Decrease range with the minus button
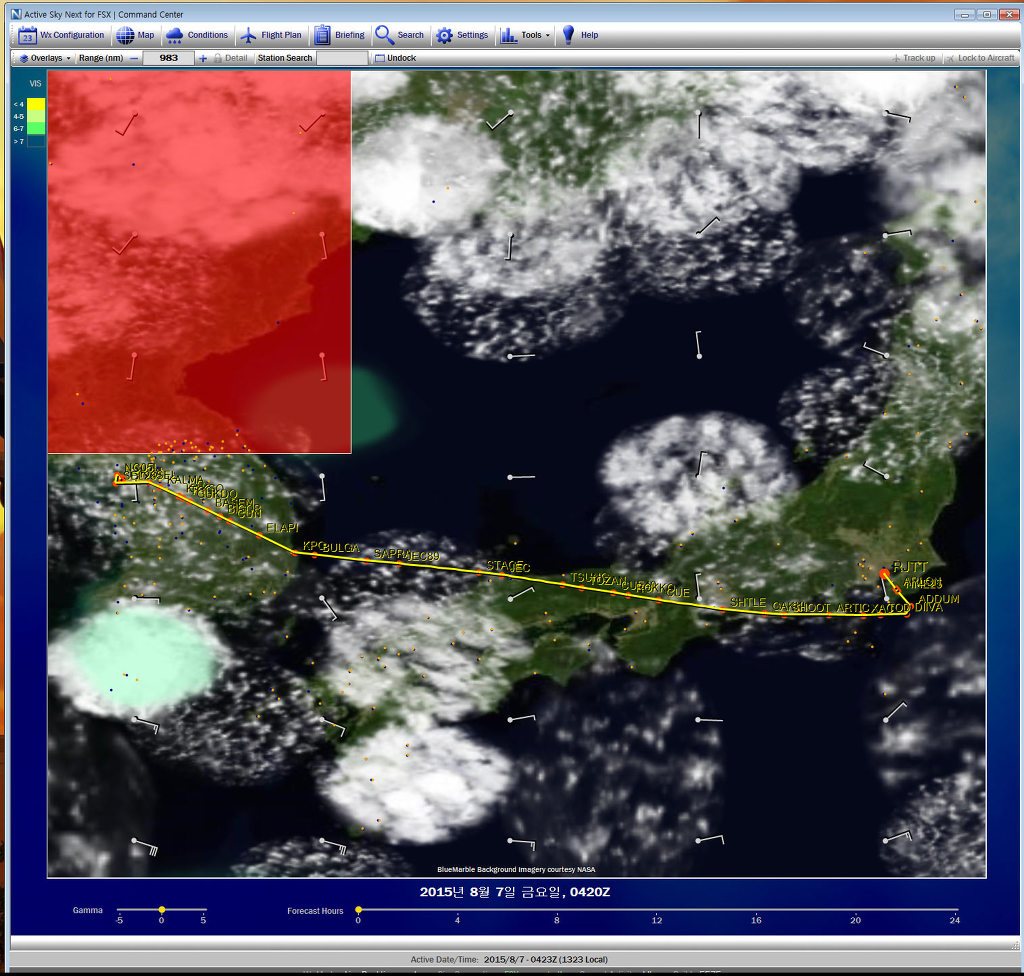 pyautogui.click(x=133, y=58)
